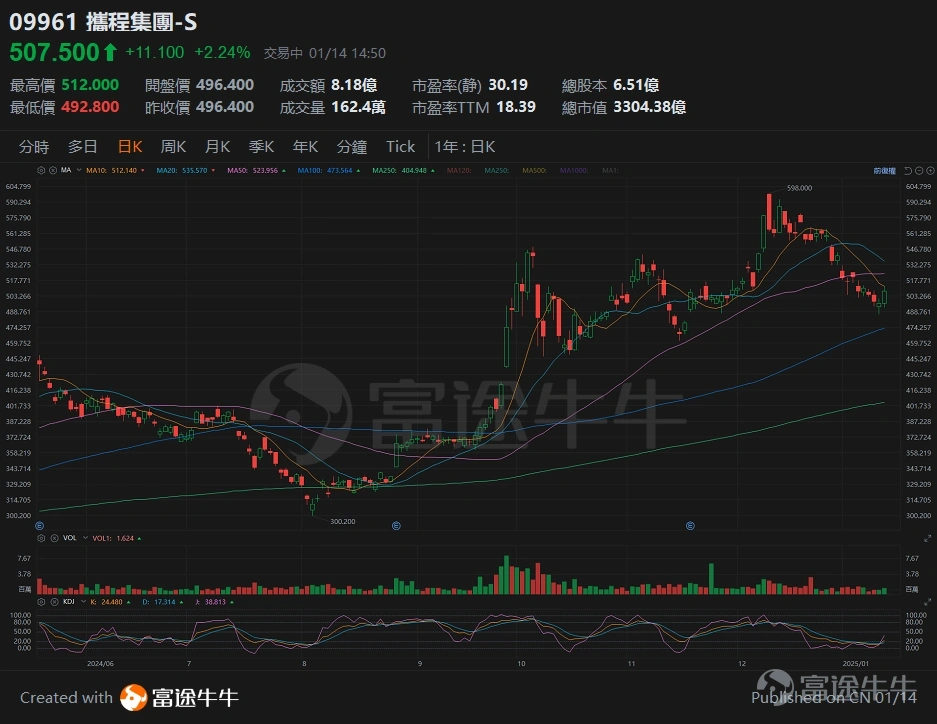937x724 pixels.
Task: Click the blue event marker near September
Action: [x=396, y=526]
